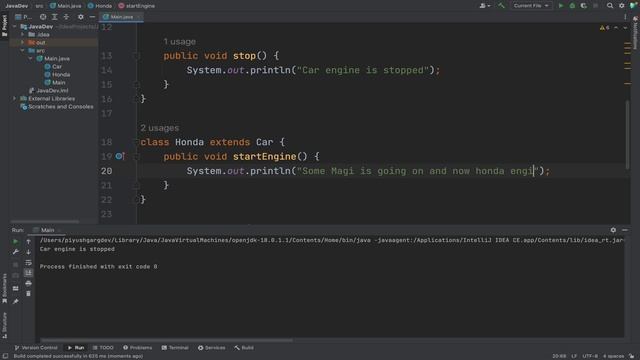Click Collapse All in Project panel toolbar

(x=66, y=17)
